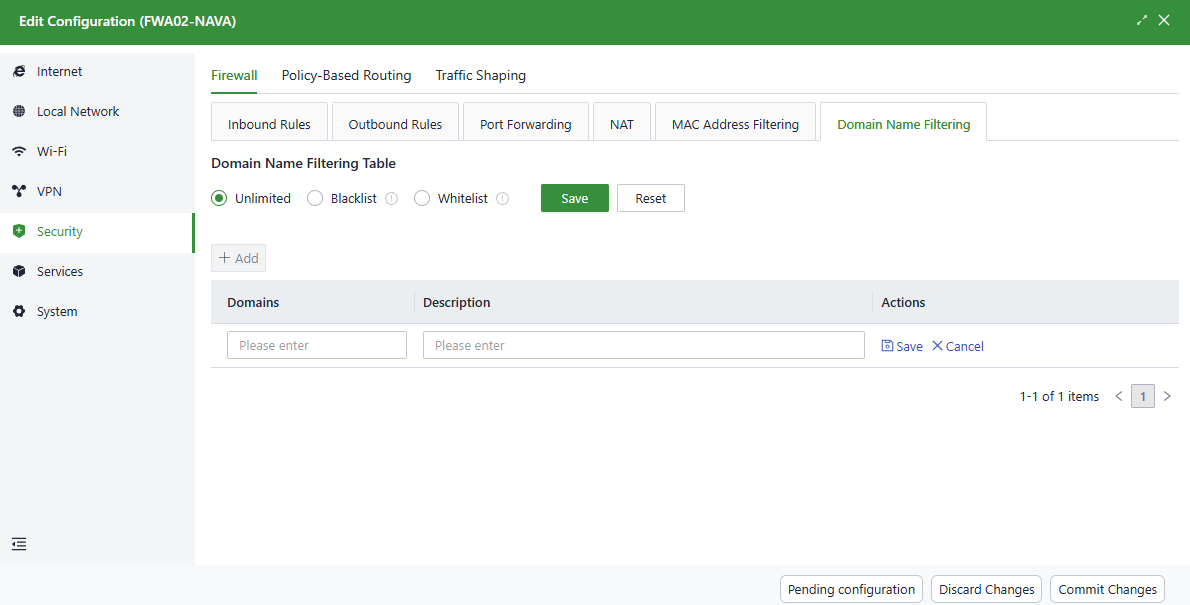Go to previous page of items
Image resolution: width=1190 pixels, height=605 pixels.
click(x=1119, y=397)
